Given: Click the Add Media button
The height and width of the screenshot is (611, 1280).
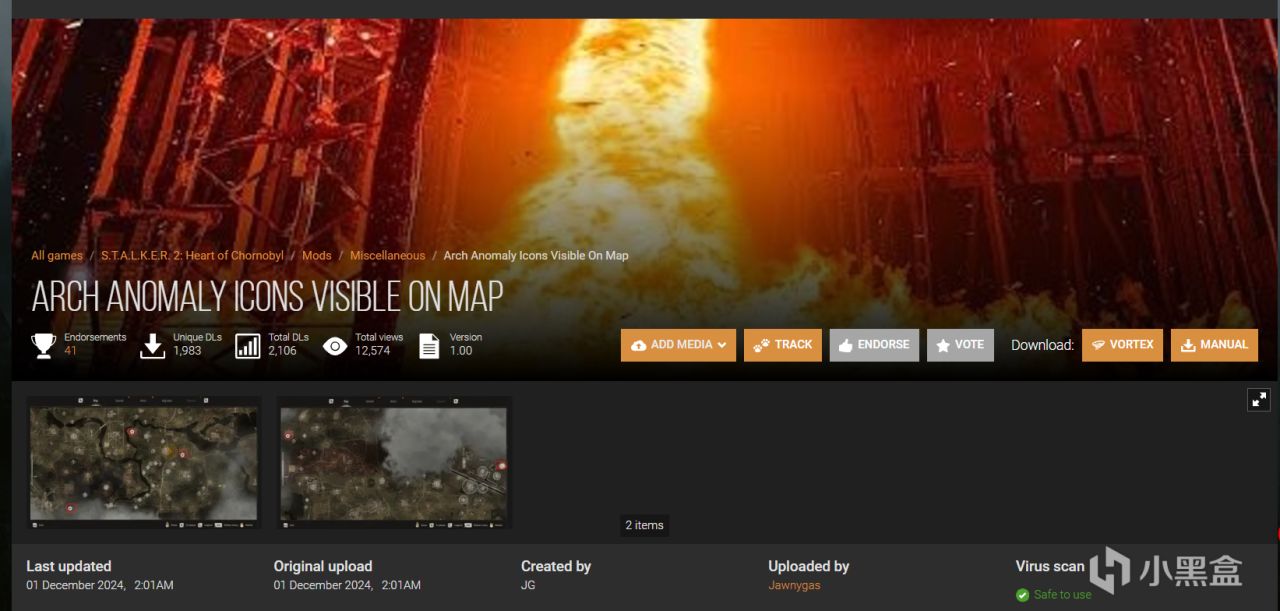Looking at the screenshot, I should click(x=678, y=345).
